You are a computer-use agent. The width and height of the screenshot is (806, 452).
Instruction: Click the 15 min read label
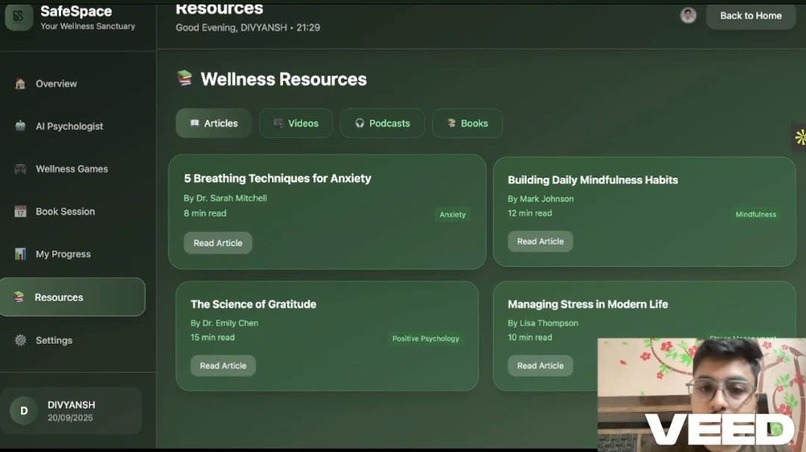pos(212,337)
